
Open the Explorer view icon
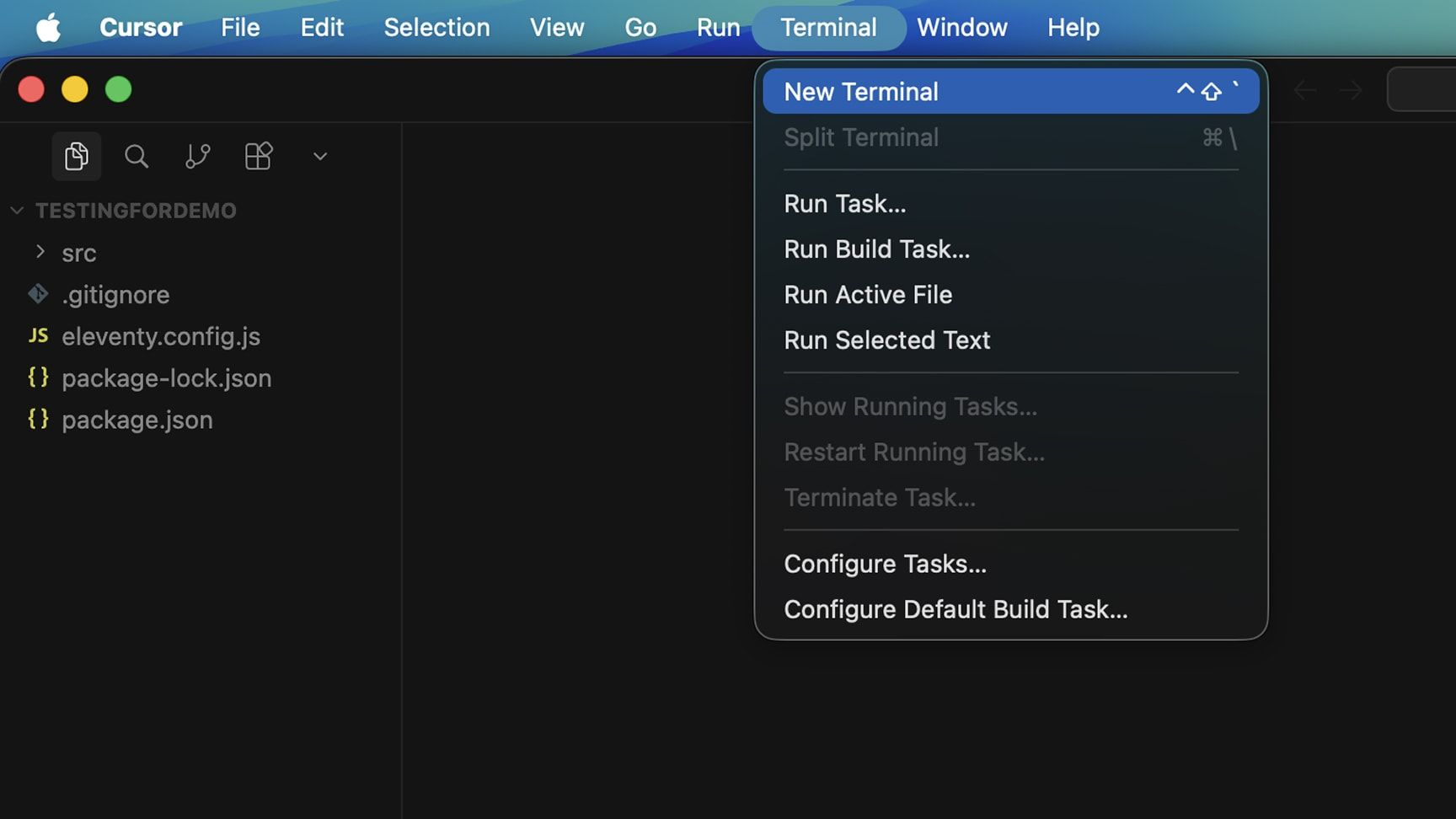pos(76,156)
